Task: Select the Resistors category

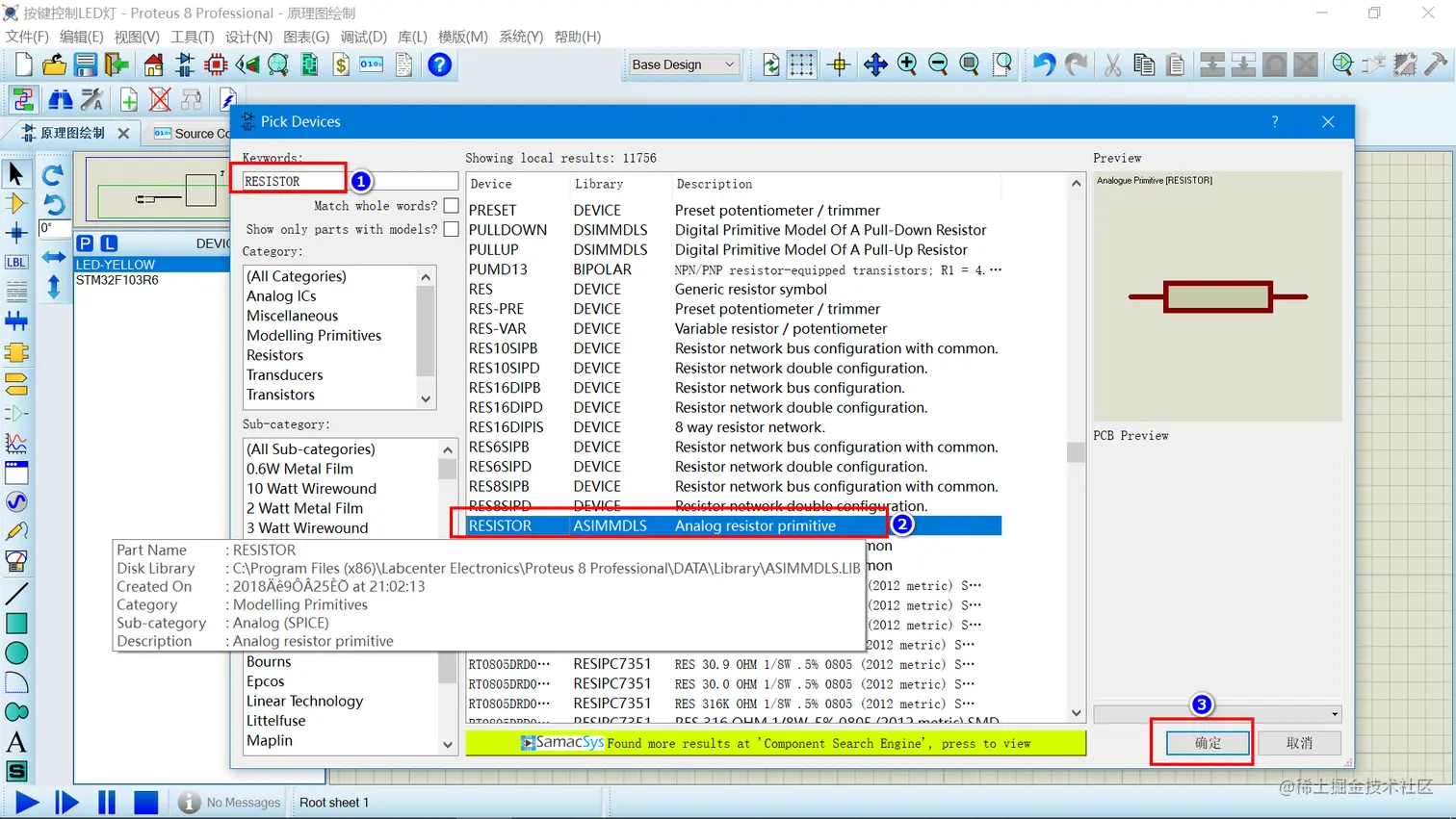Action: click(274, 355)
